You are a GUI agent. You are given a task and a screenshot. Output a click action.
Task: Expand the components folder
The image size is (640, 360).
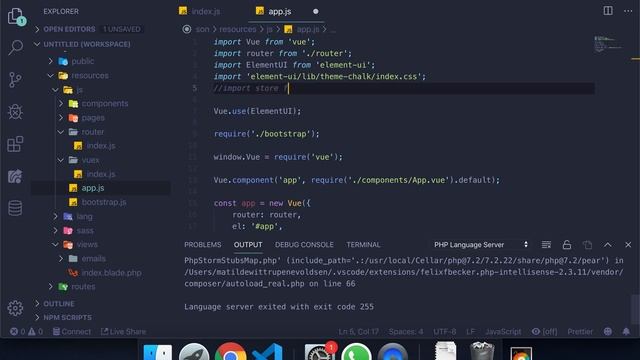[x=104, y=104]
